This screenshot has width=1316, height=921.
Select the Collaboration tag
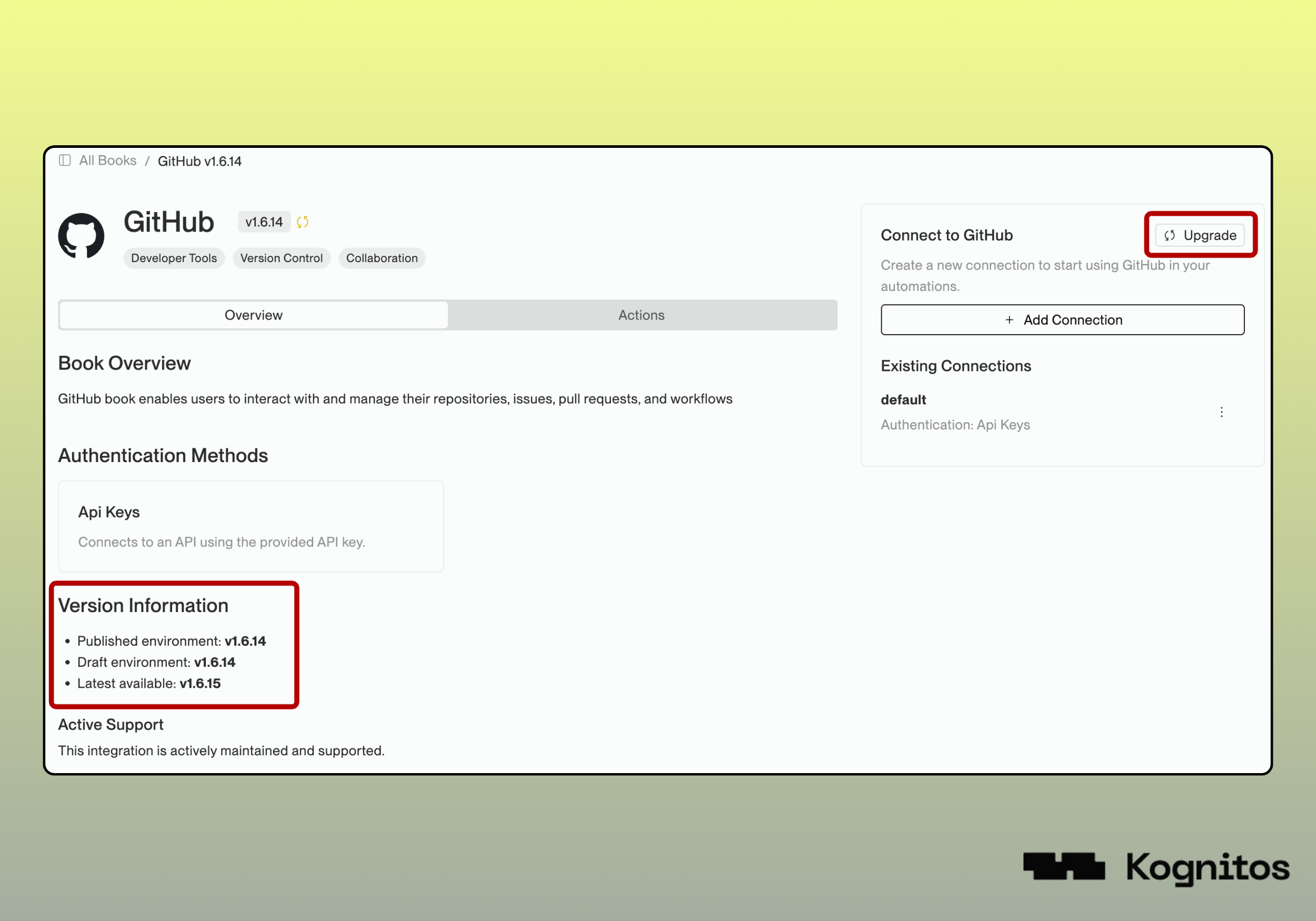[x=382, y=258]
